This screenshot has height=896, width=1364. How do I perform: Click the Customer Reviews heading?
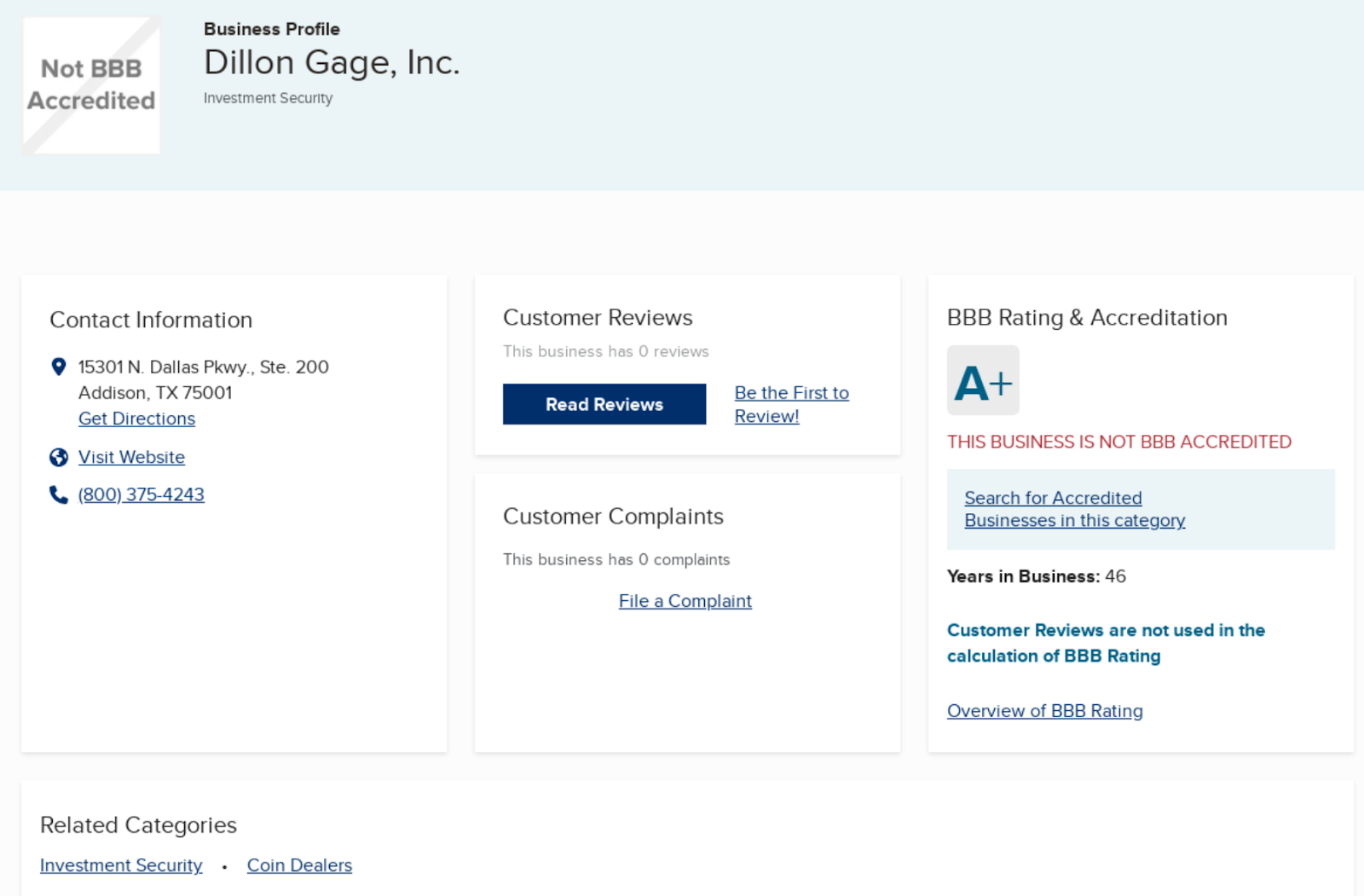[598, 317]
